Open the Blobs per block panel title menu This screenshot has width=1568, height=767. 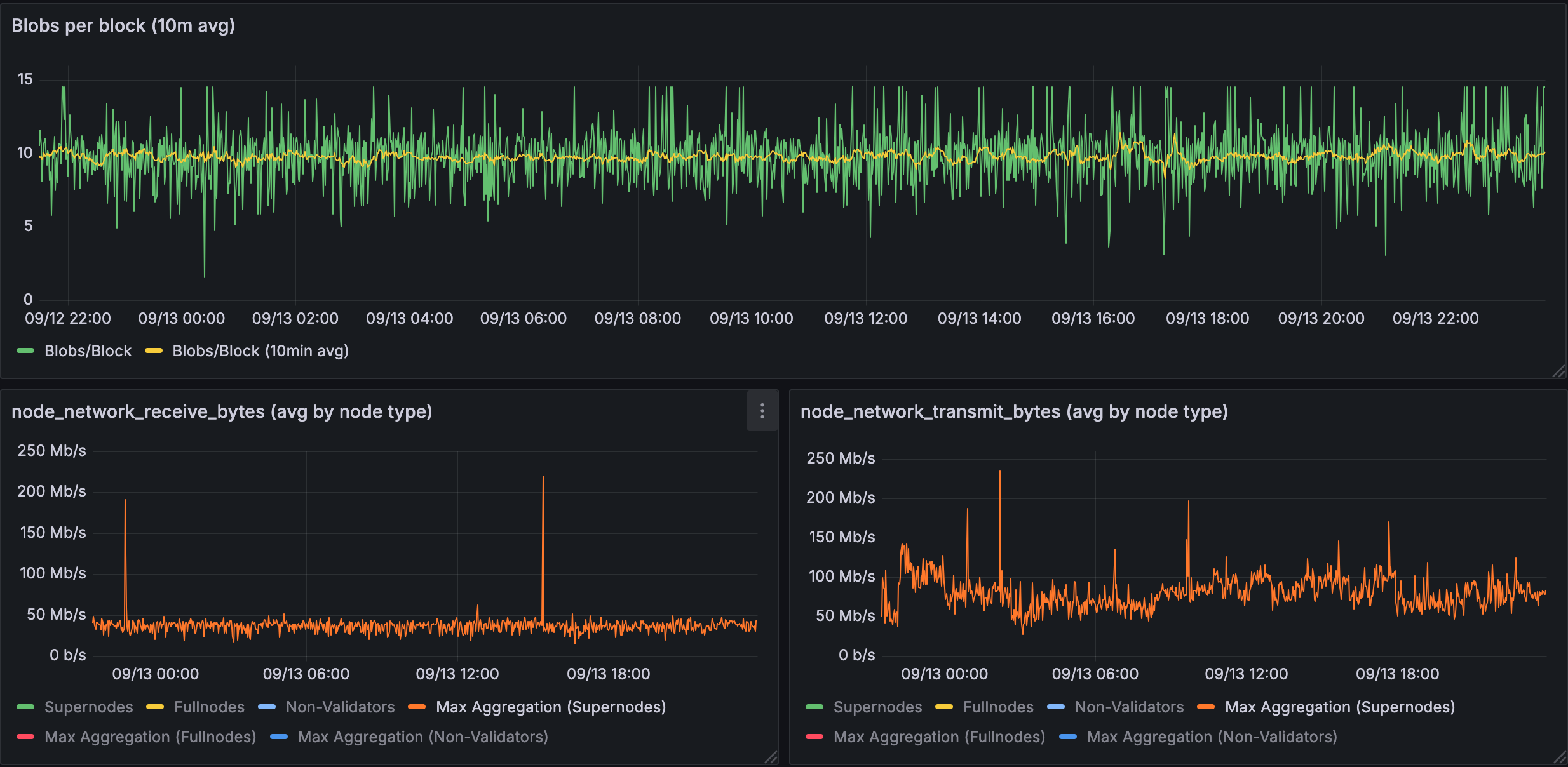pyautogui.click(x=123, y=25)
